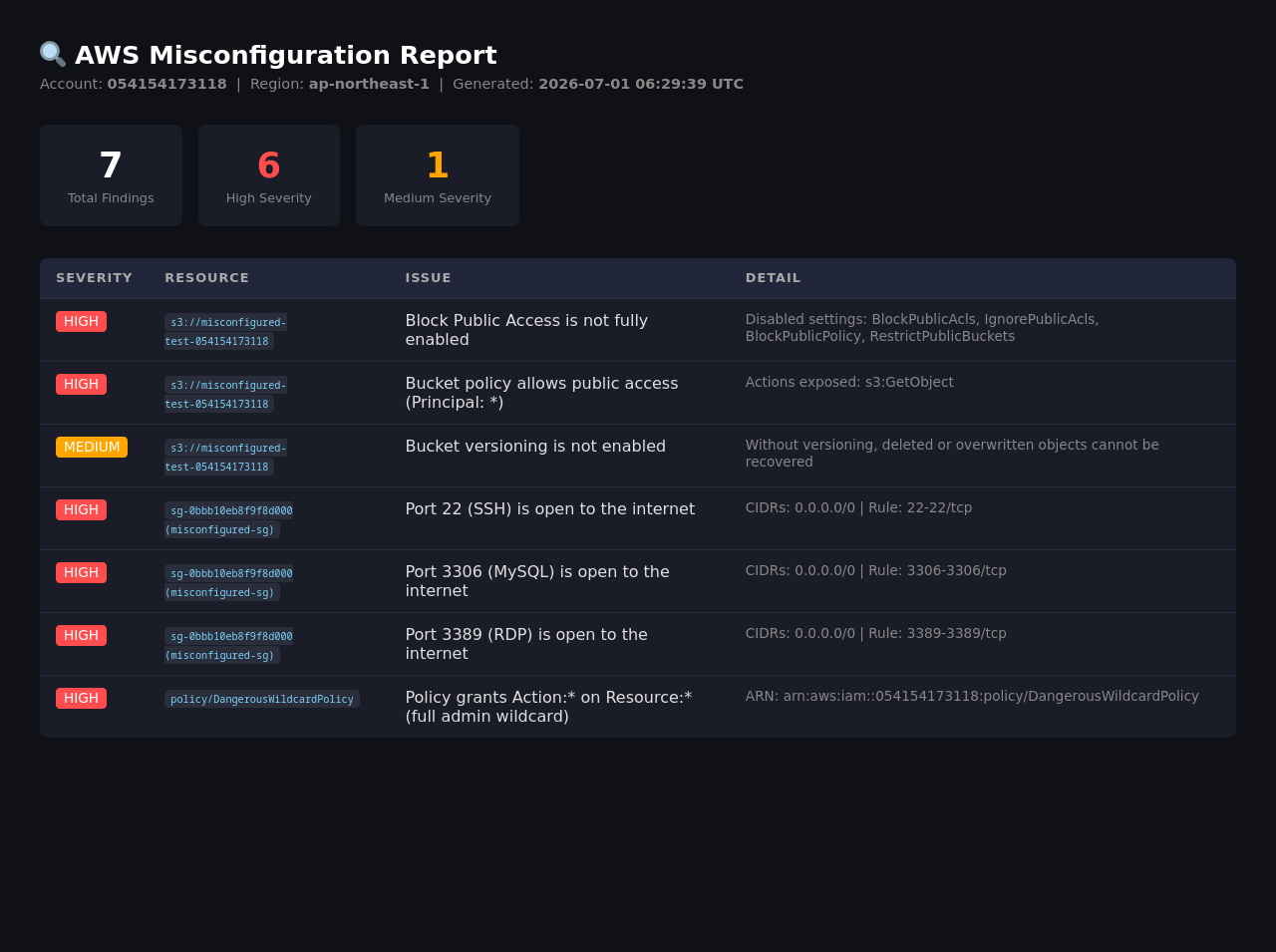Click the DETAIL column header
The height and width of the screenshot is (952, 1276).
(773, 278)
